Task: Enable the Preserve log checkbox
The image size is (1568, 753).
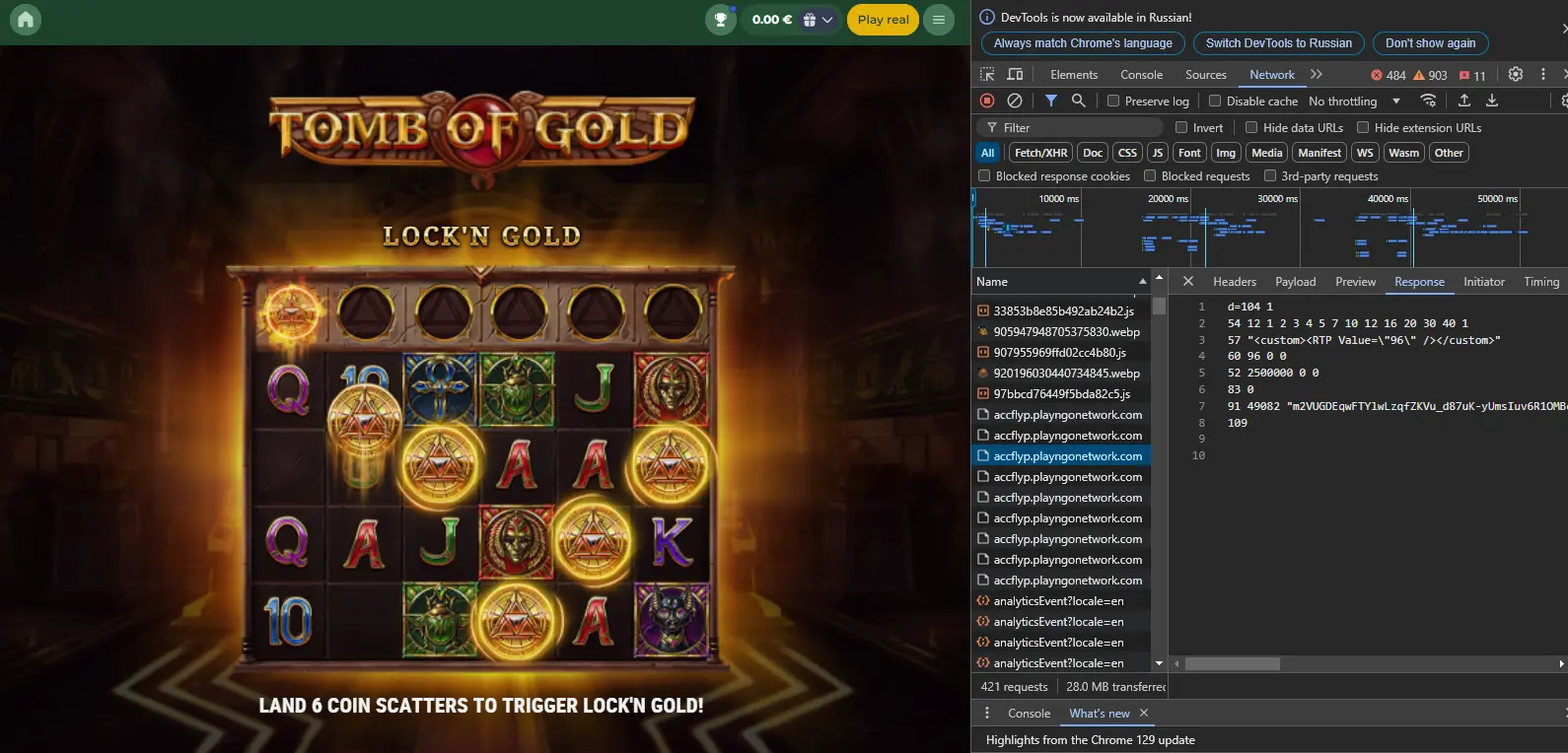Action: [x=1113, y=101]
